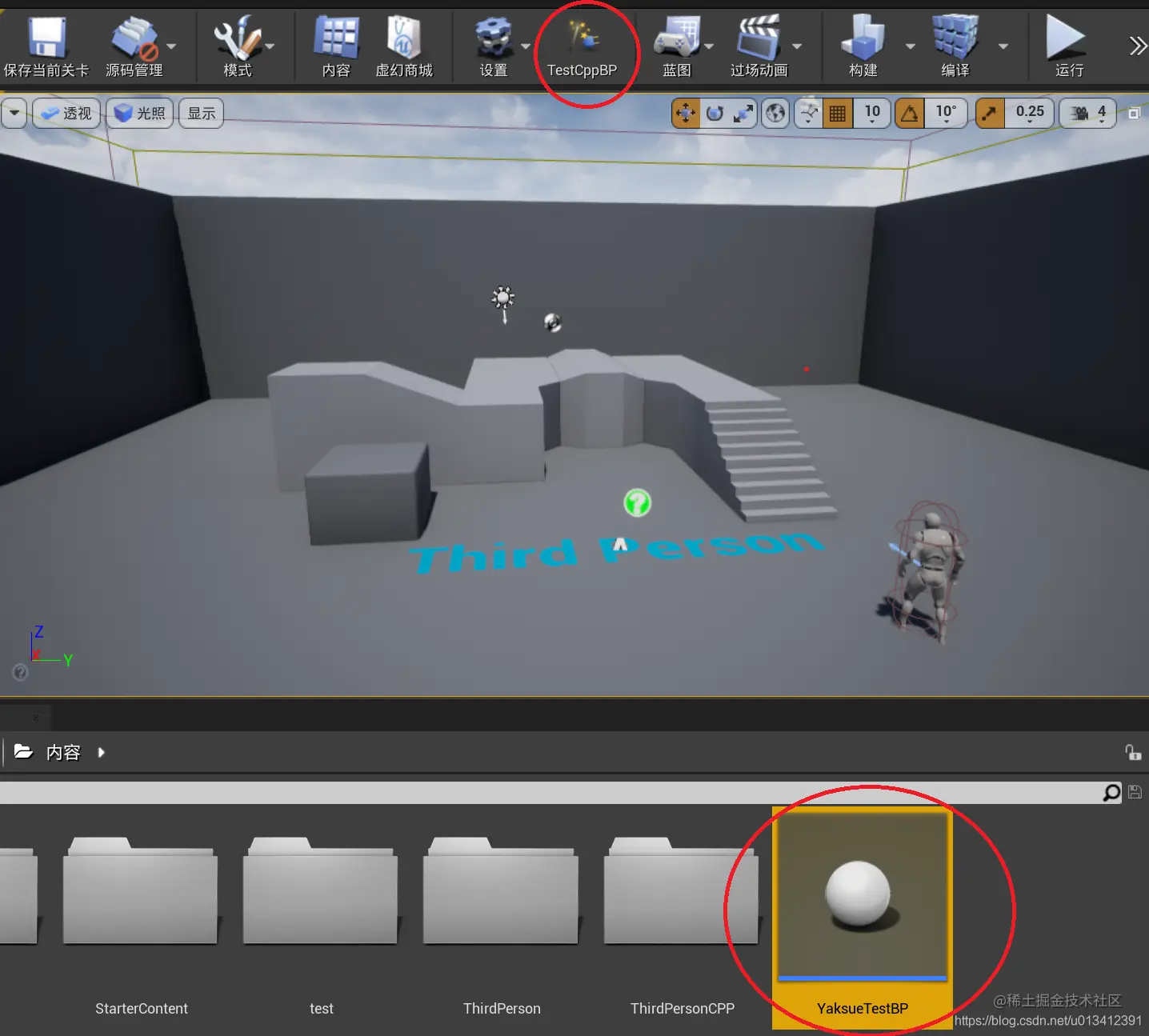The height and width of the screenshot is (1036, 1149).
Task: Expand the 模式 dropdown arrow
Action: tap(270, 46)
